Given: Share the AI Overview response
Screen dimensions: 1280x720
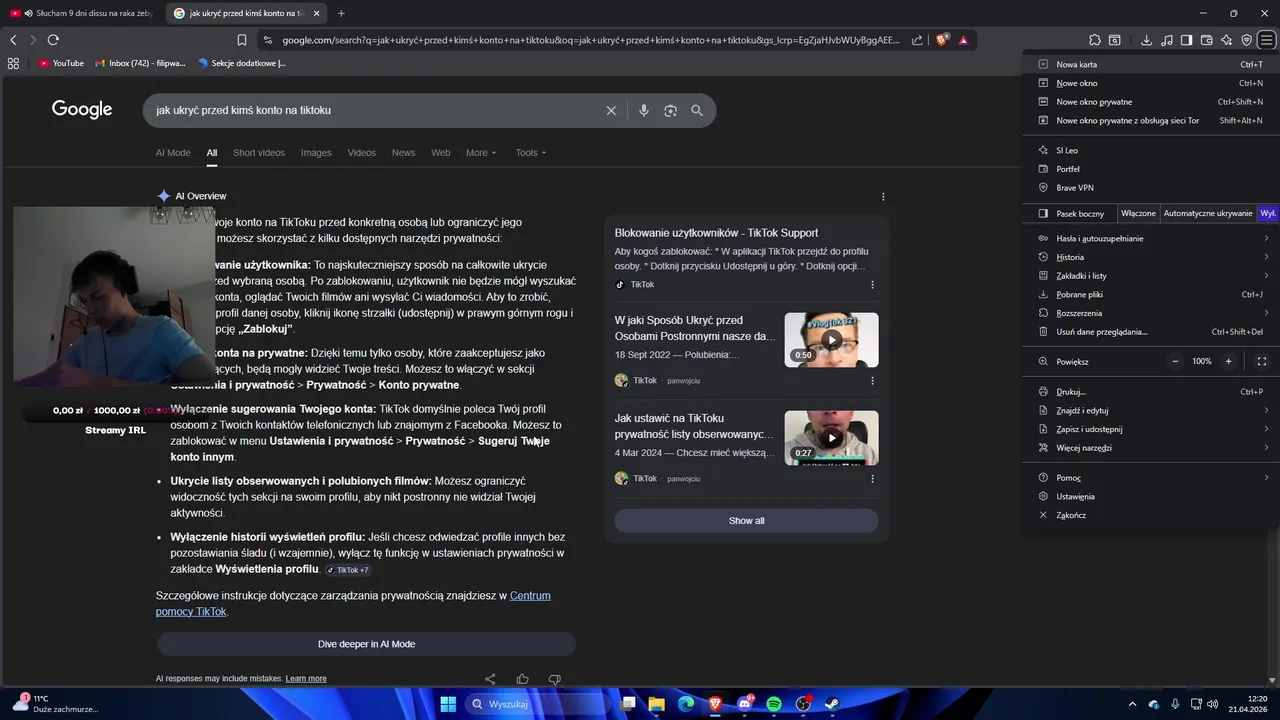Looking at the screenshot, I should tap(490, 679).
